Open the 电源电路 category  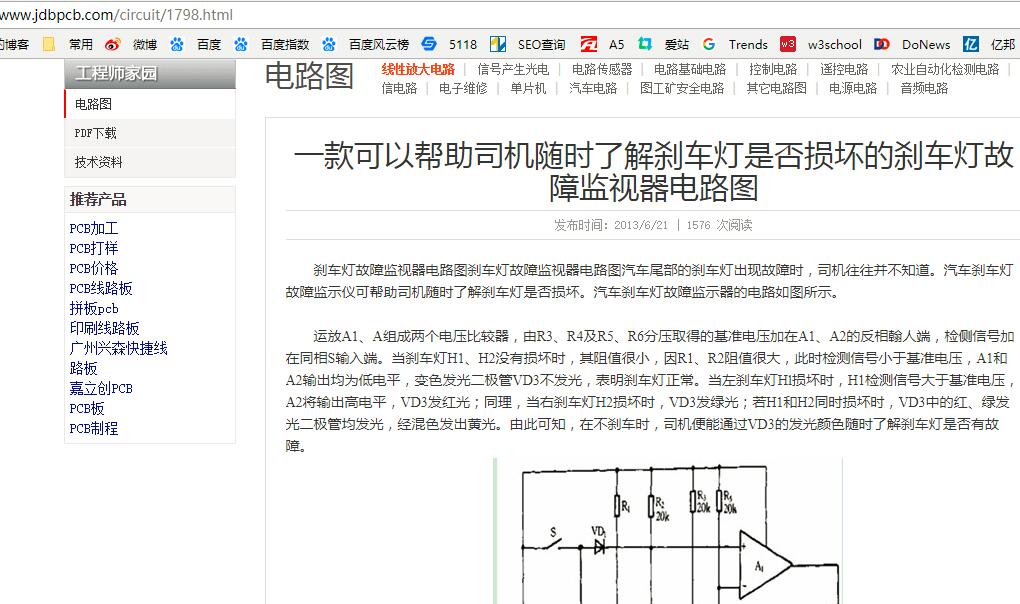853,88
